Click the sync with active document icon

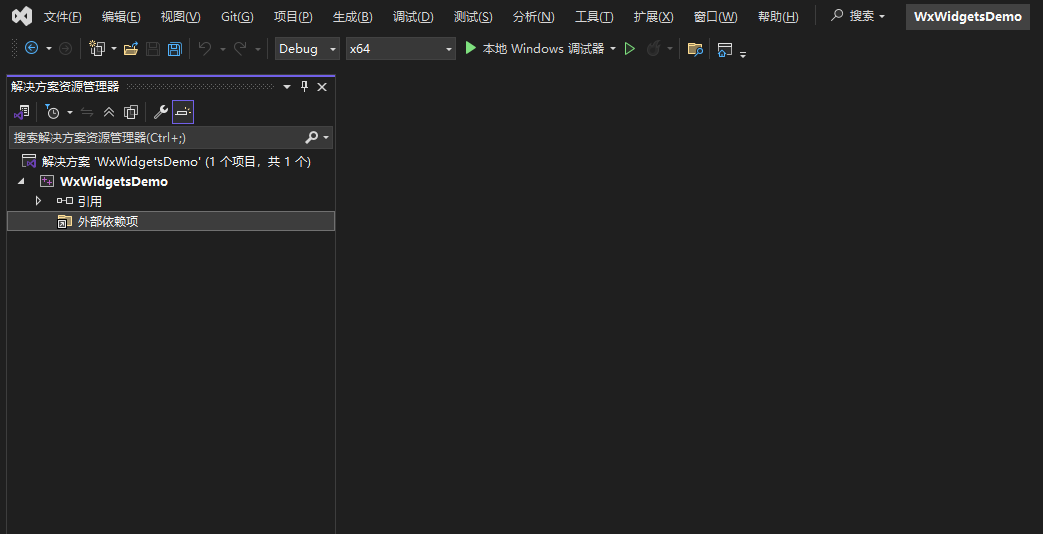87,112
